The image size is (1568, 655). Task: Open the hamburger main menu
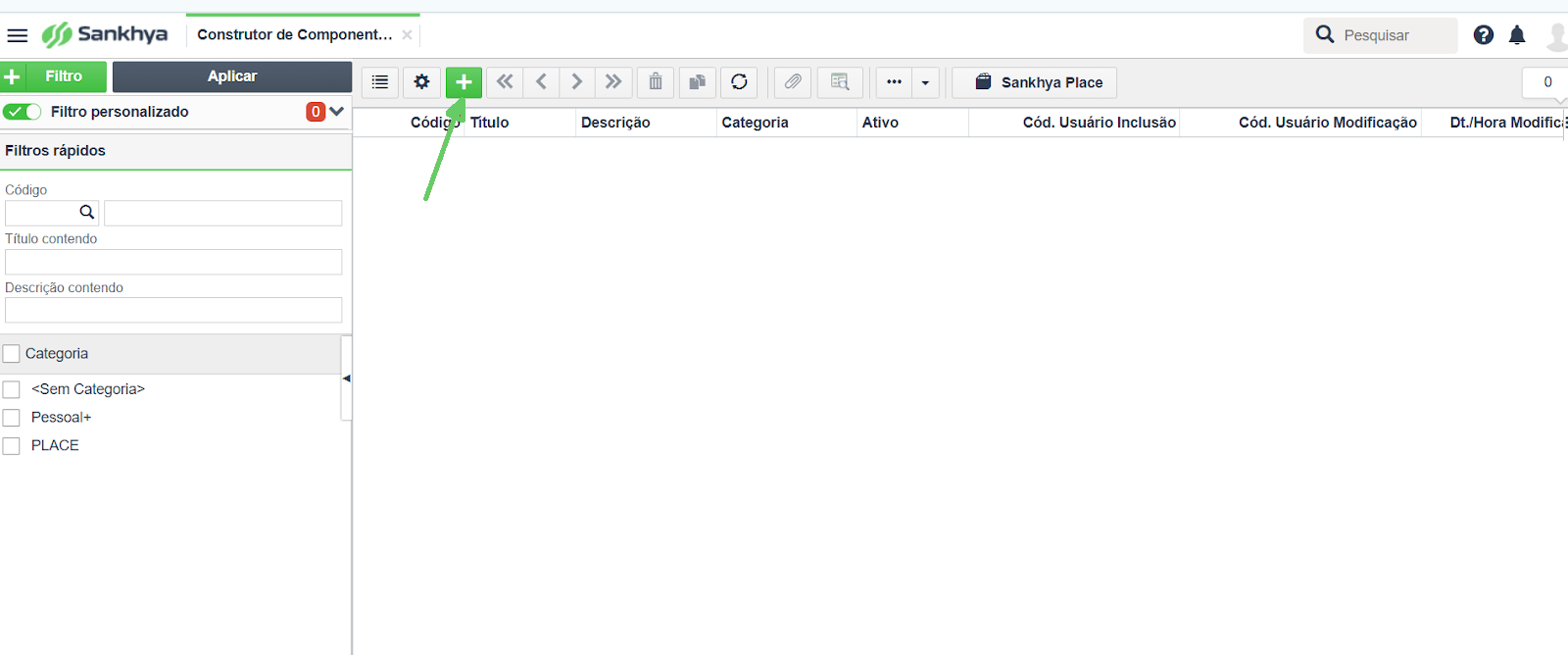18,35
